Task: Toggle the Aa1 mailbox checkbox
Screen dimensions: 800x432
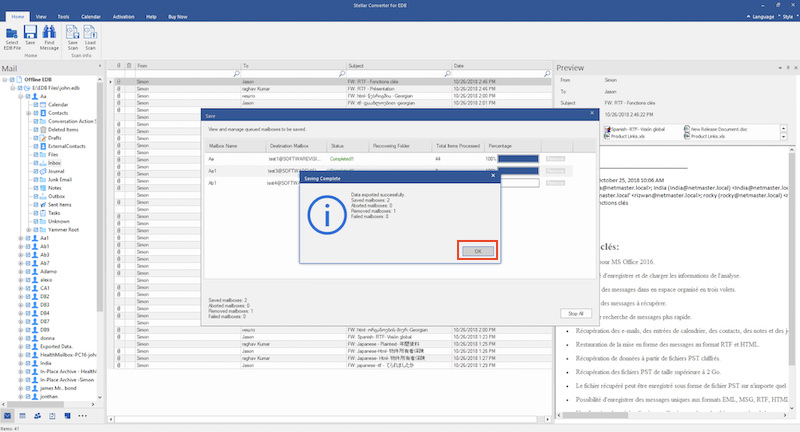Action: [x=28, y=238]
